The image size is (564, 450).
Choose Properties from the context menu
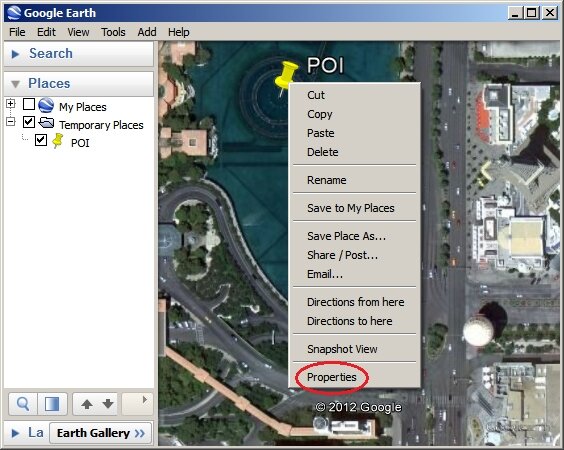[332, 377]
